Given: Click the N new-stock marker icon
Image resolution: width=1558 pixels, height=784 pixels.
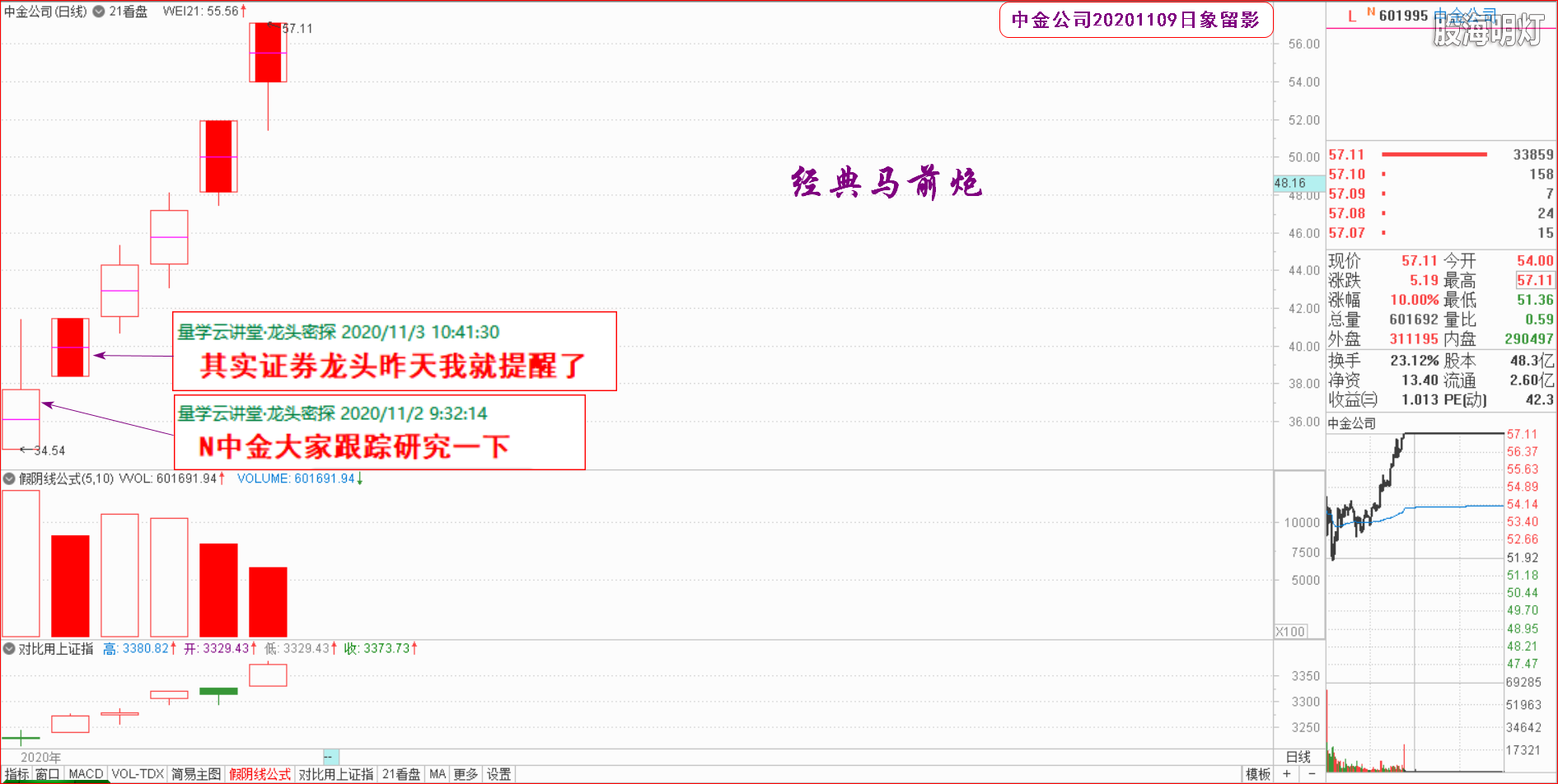Looking at the screenshot, I should pos(1371,12).
